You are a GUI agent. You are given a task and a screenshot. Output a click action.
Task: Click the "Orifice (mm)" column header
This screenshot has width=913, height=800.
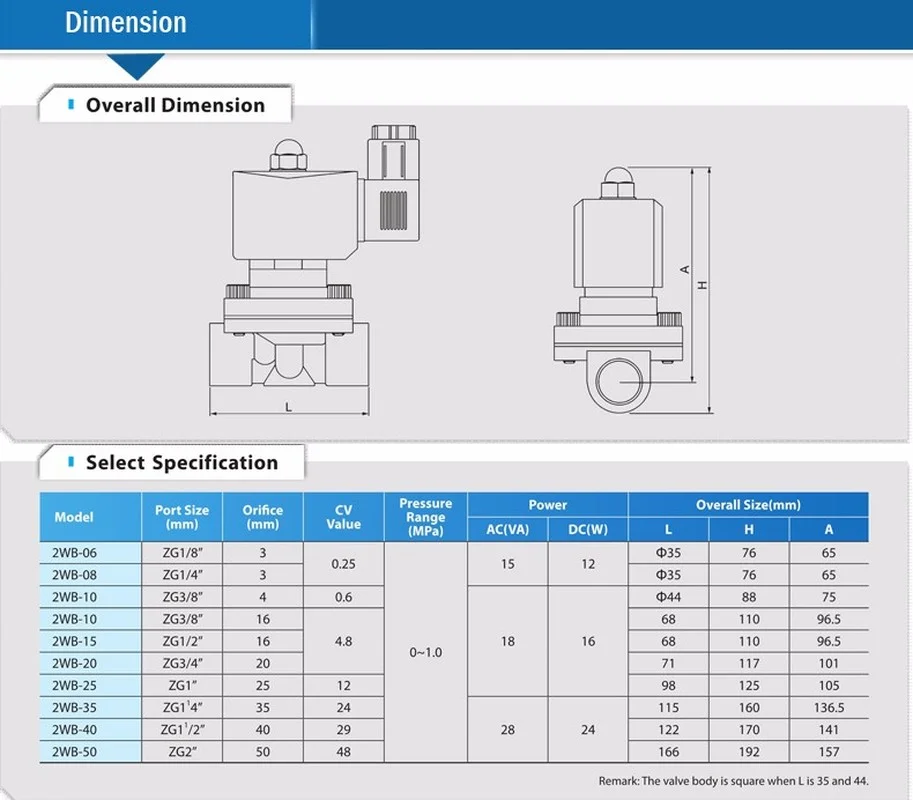(263, 517)
